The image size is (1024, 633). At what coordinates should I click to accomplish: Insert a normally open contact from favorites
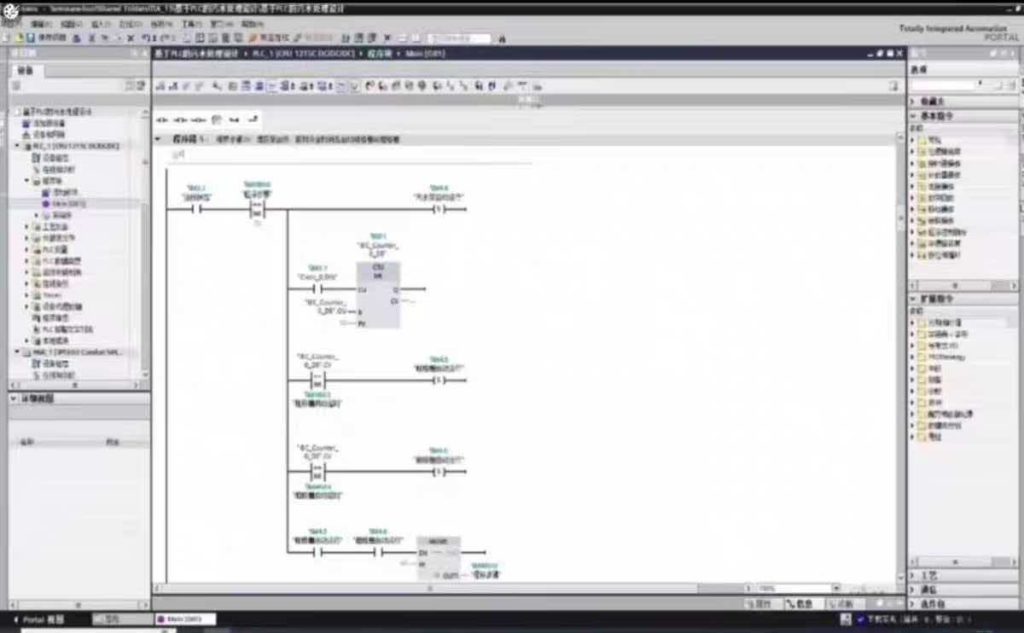(x=162, y=120)
